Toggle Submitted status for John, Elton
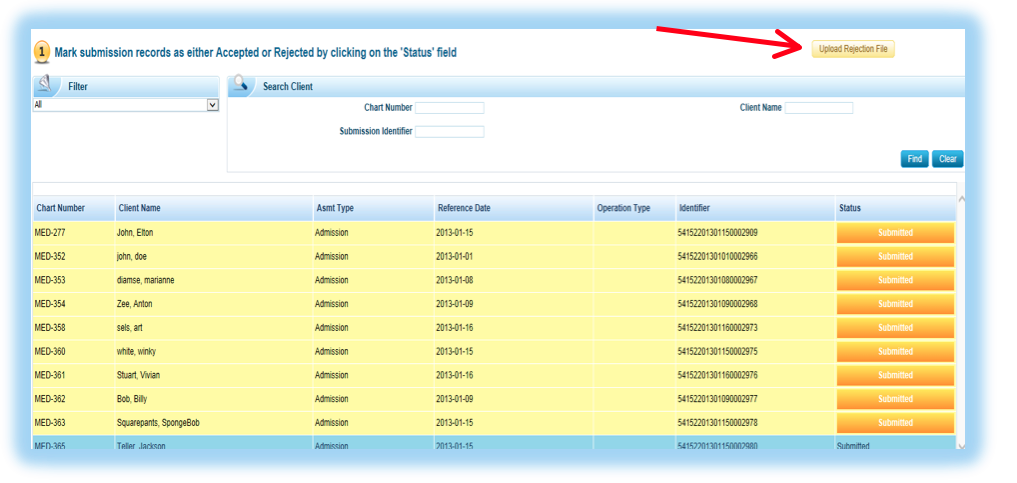Image resolution: width=1017 pixels, height=483 pixels. 895,232
